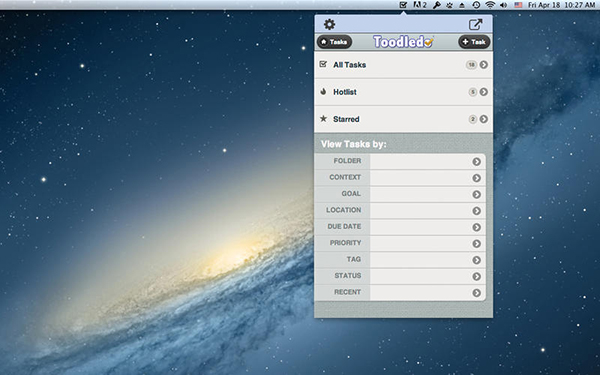Open the Toodledo settings gear
The width and height of the screenshot is (600, 375).
click(x=329, y=24)
